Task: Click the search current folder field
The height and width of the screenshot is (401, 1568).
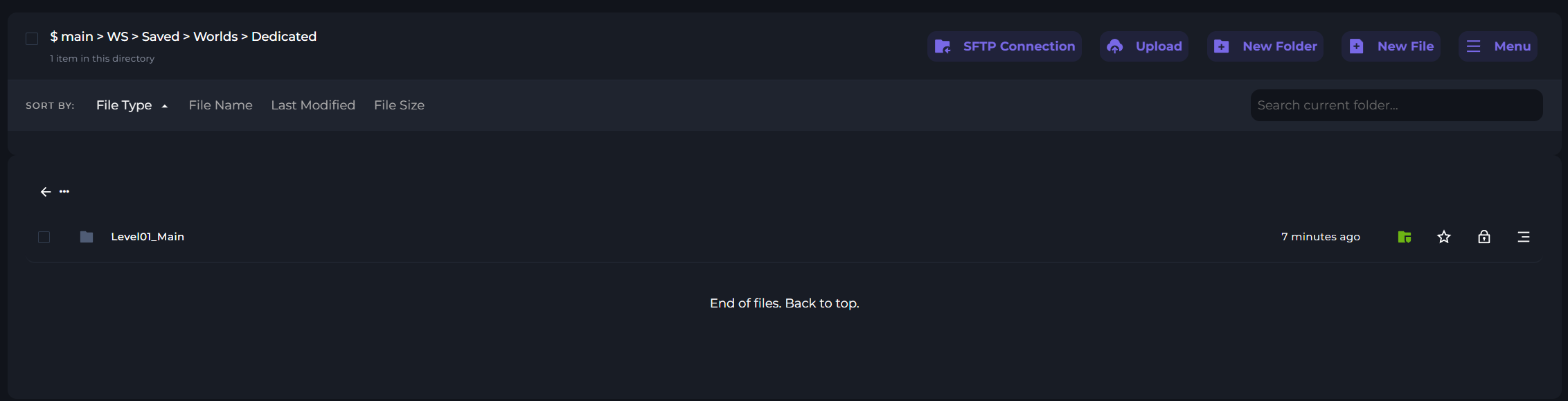Action: click(x=1396, y=105)
